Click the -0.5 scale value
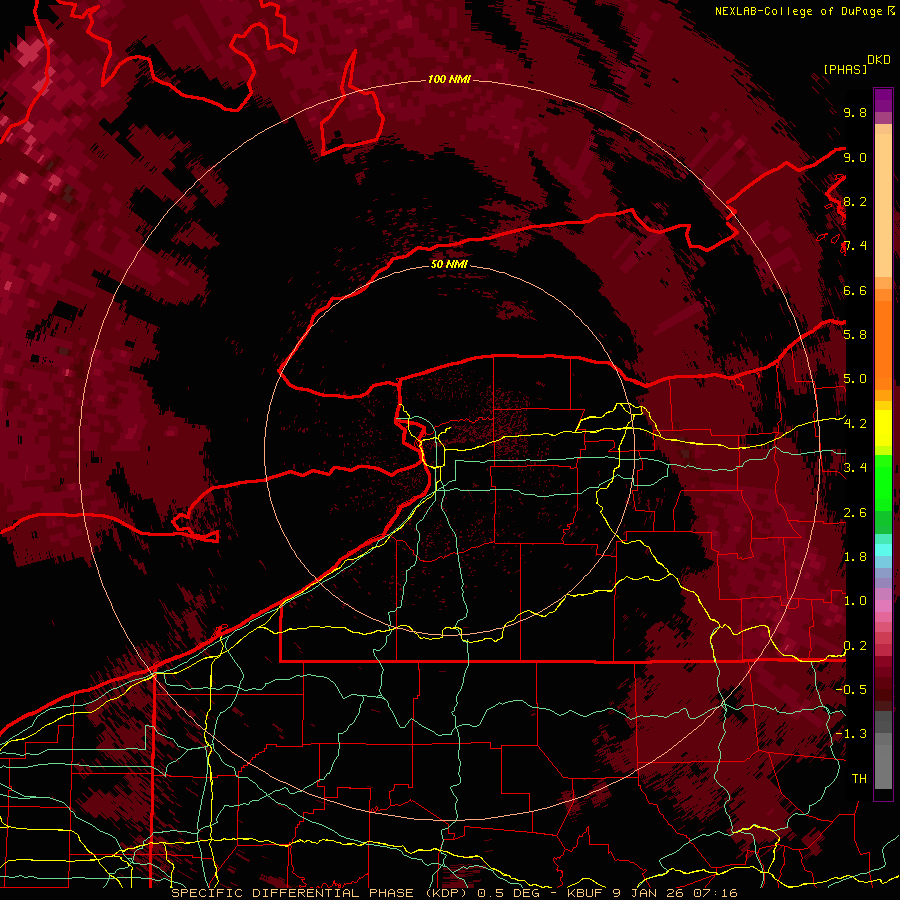 point(851,690)
